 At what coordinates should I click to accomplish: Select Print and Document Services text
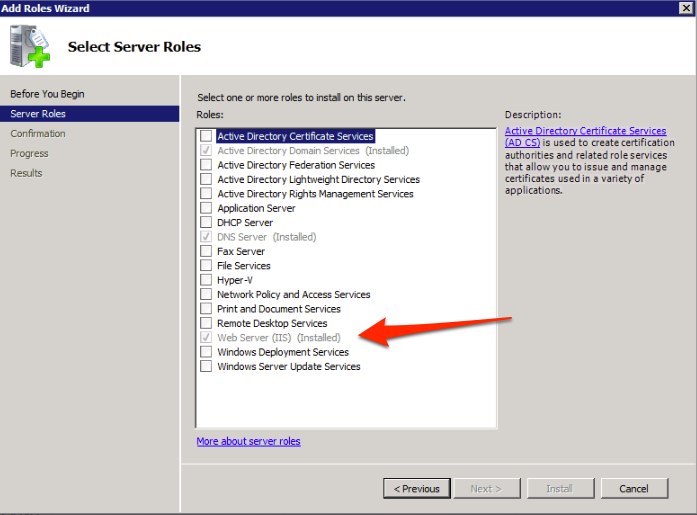click(279, 308)
